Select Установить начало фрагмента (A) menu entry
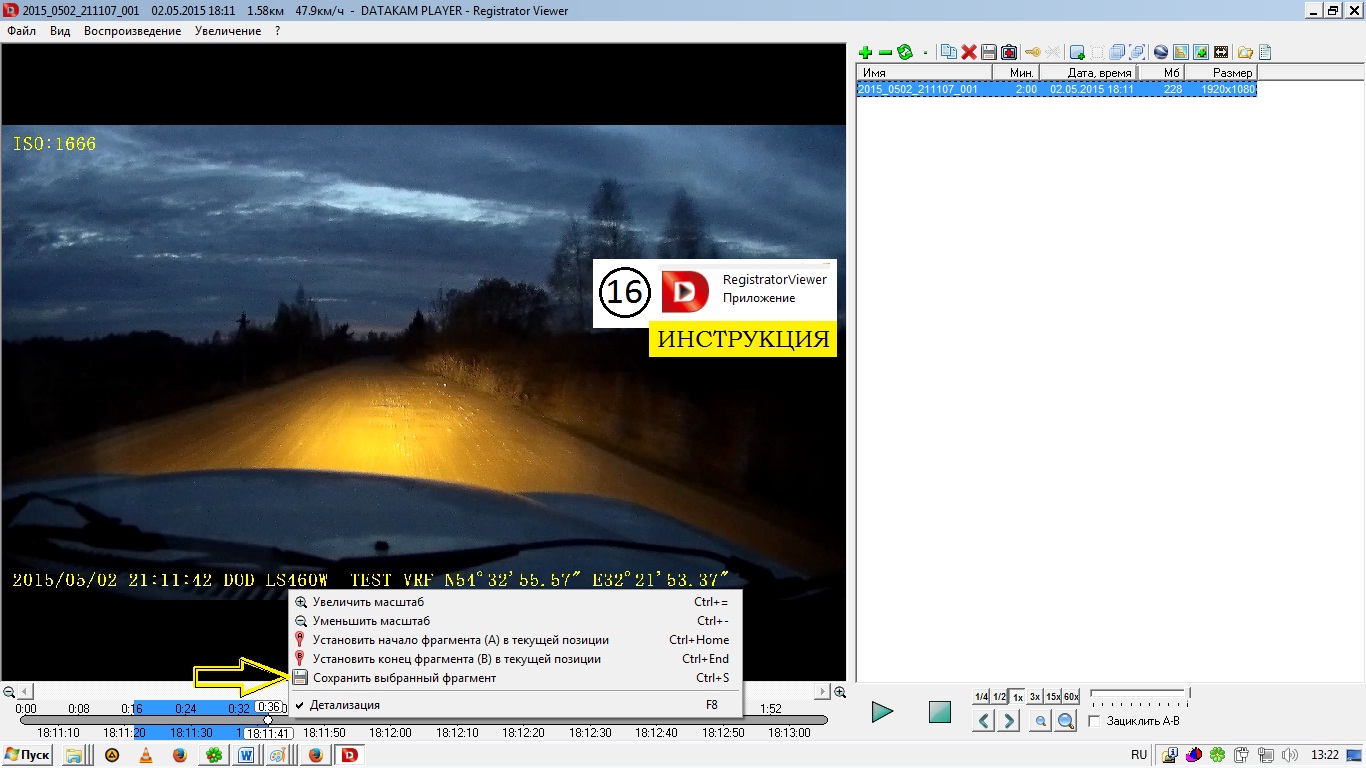1366x768 pixels. pos(460,640)
